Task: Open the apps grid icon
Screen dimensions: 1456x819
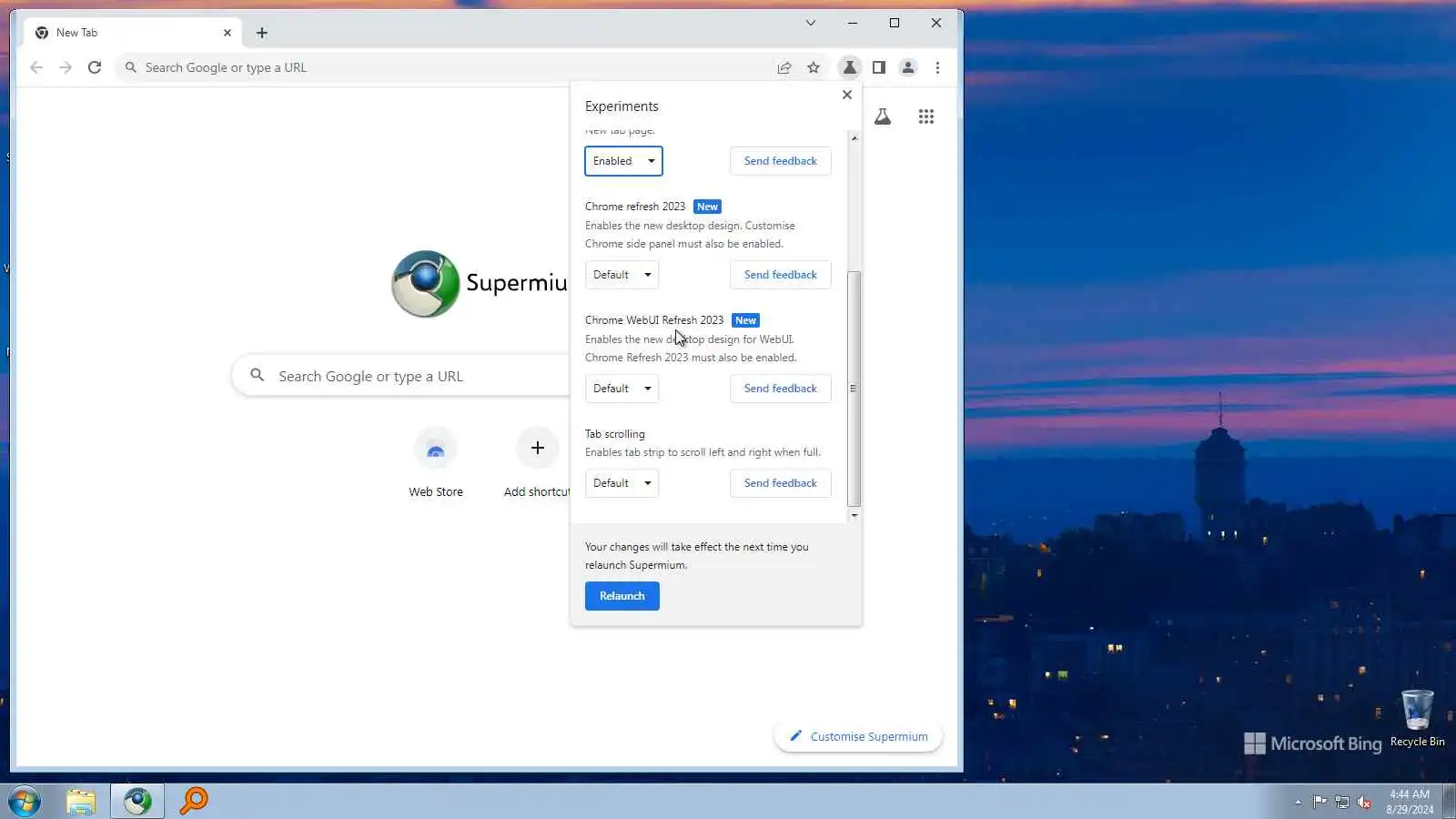Action: coord(926,116)
